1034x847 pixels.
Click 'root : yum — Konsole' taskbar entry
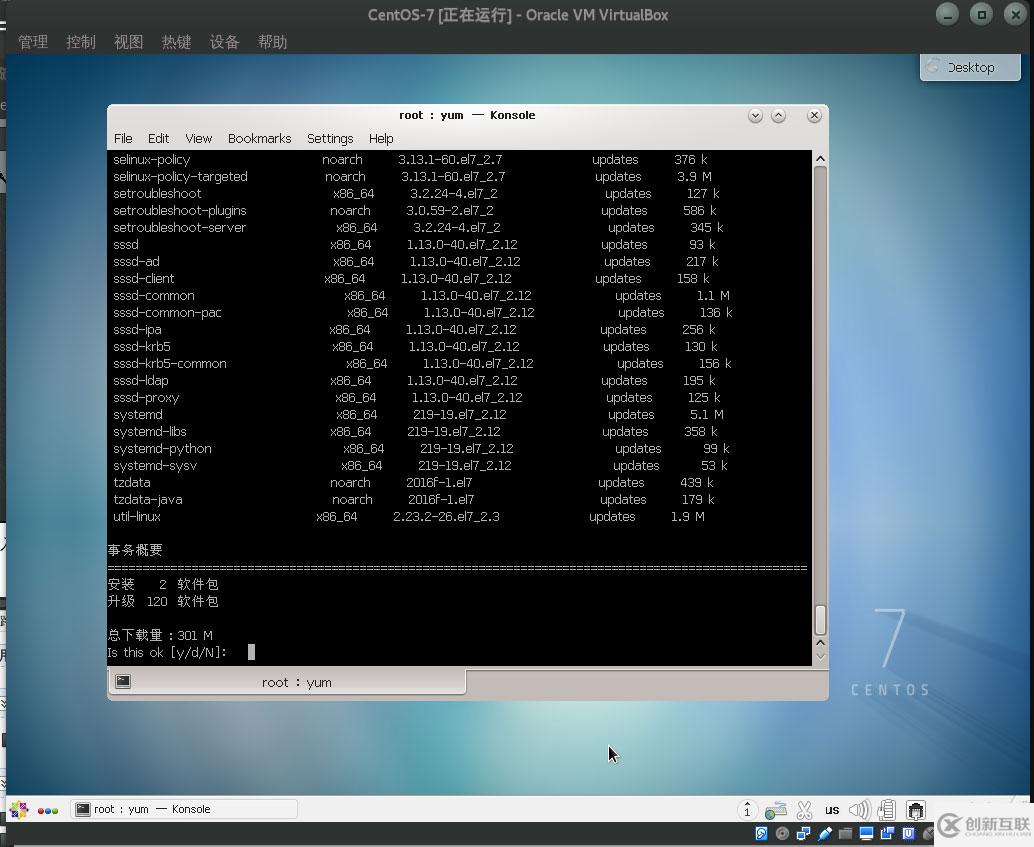click(184, 809)
